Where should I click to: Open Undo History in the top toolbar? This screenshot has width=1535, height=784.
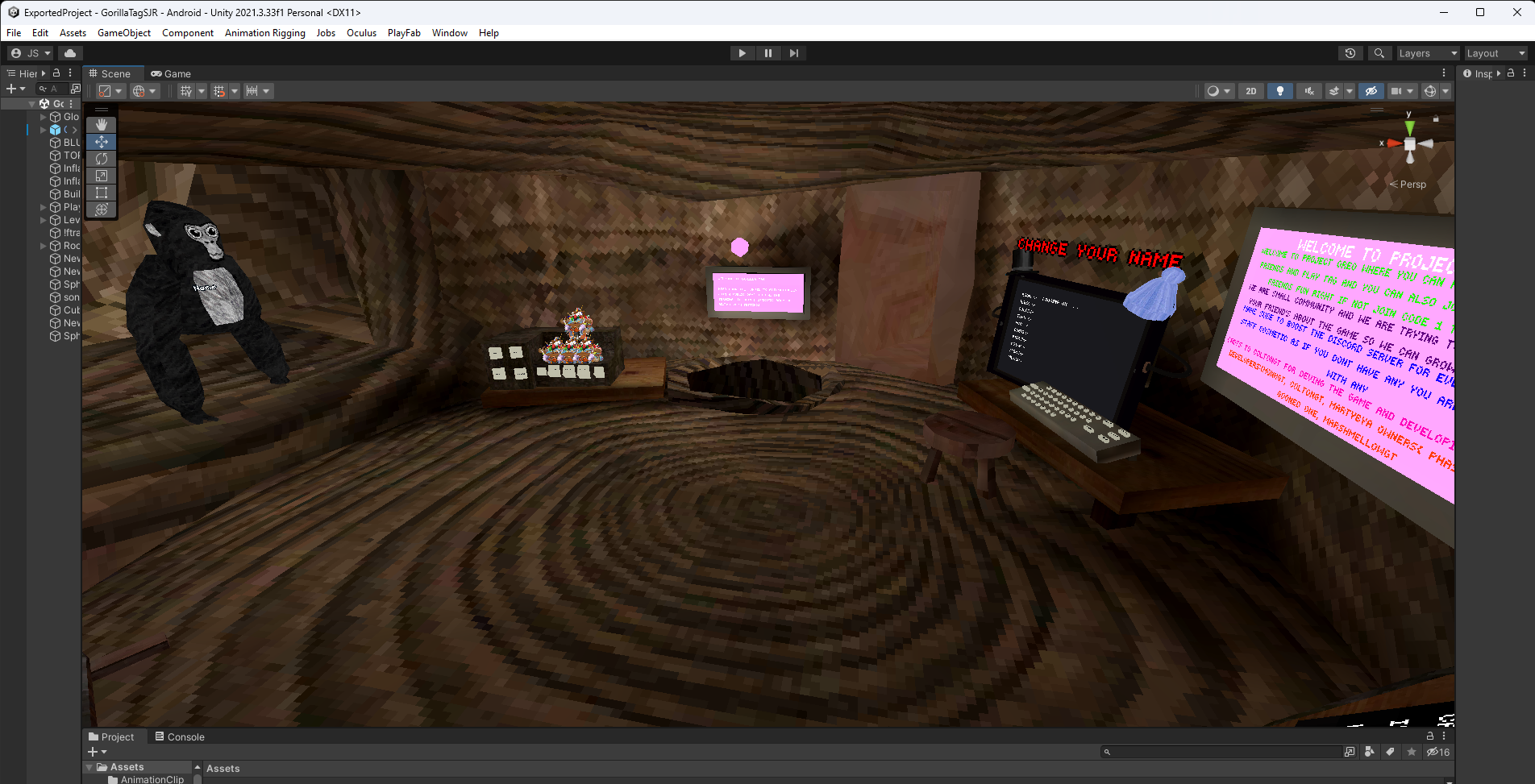coord(1350,53)
